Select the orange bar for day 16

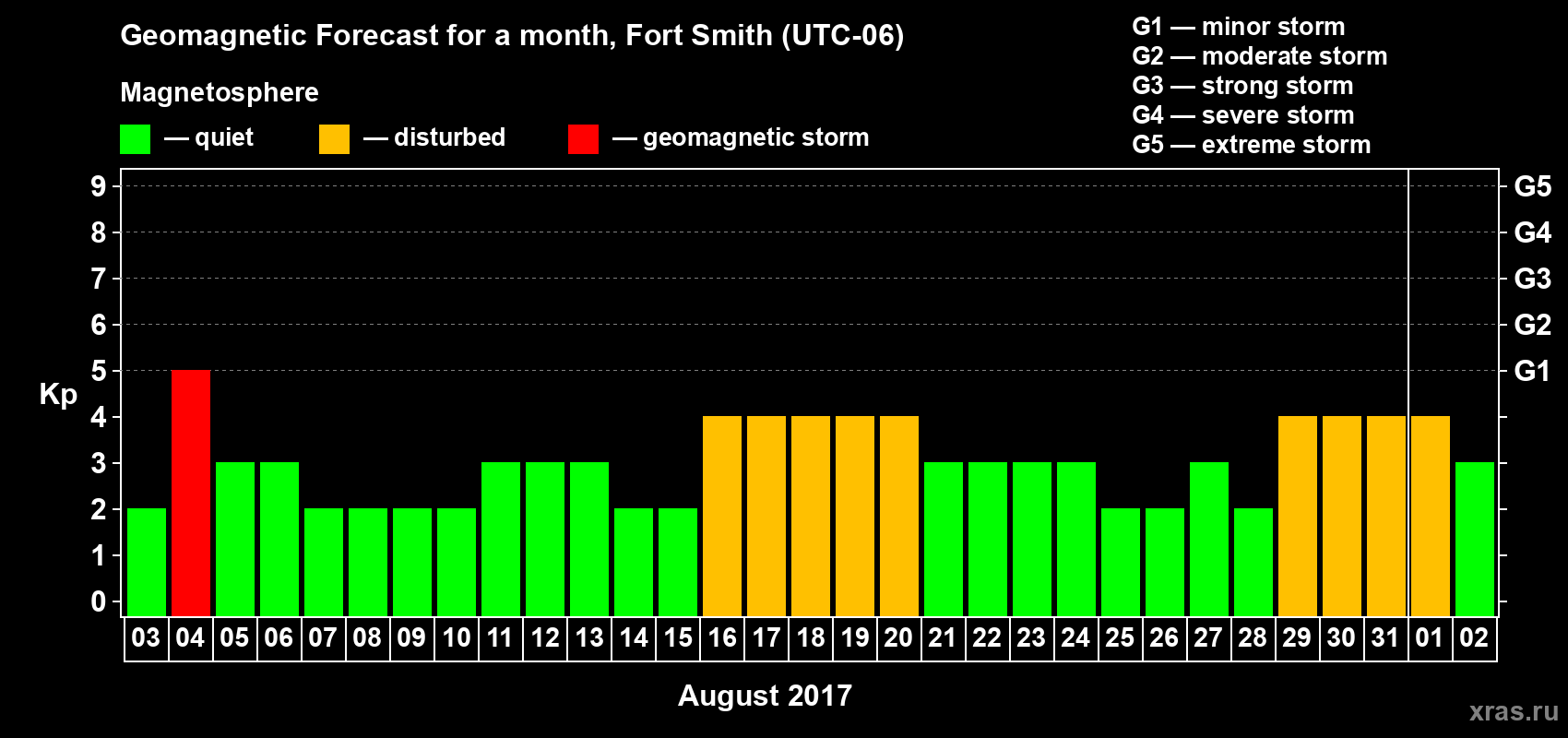click(x=722, y=516)
